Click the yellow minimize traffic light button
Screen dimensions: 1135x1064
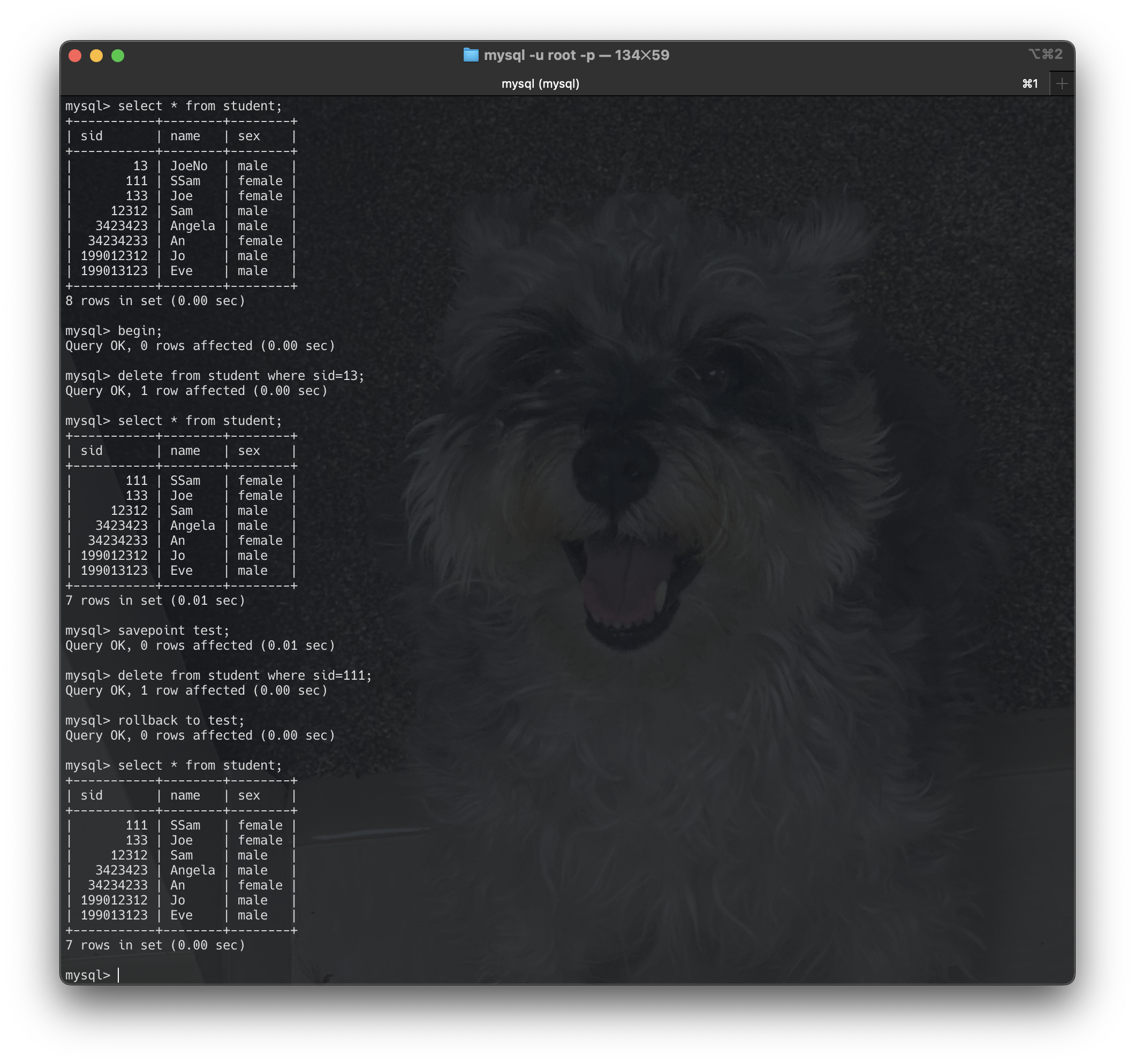[x=96, y=55]
